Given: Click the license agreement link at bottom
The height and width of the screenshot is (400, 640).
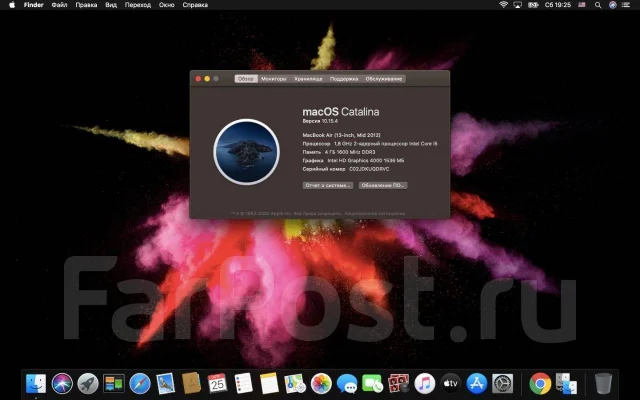Looking at the screenshot, I should [x=374, y=213].
